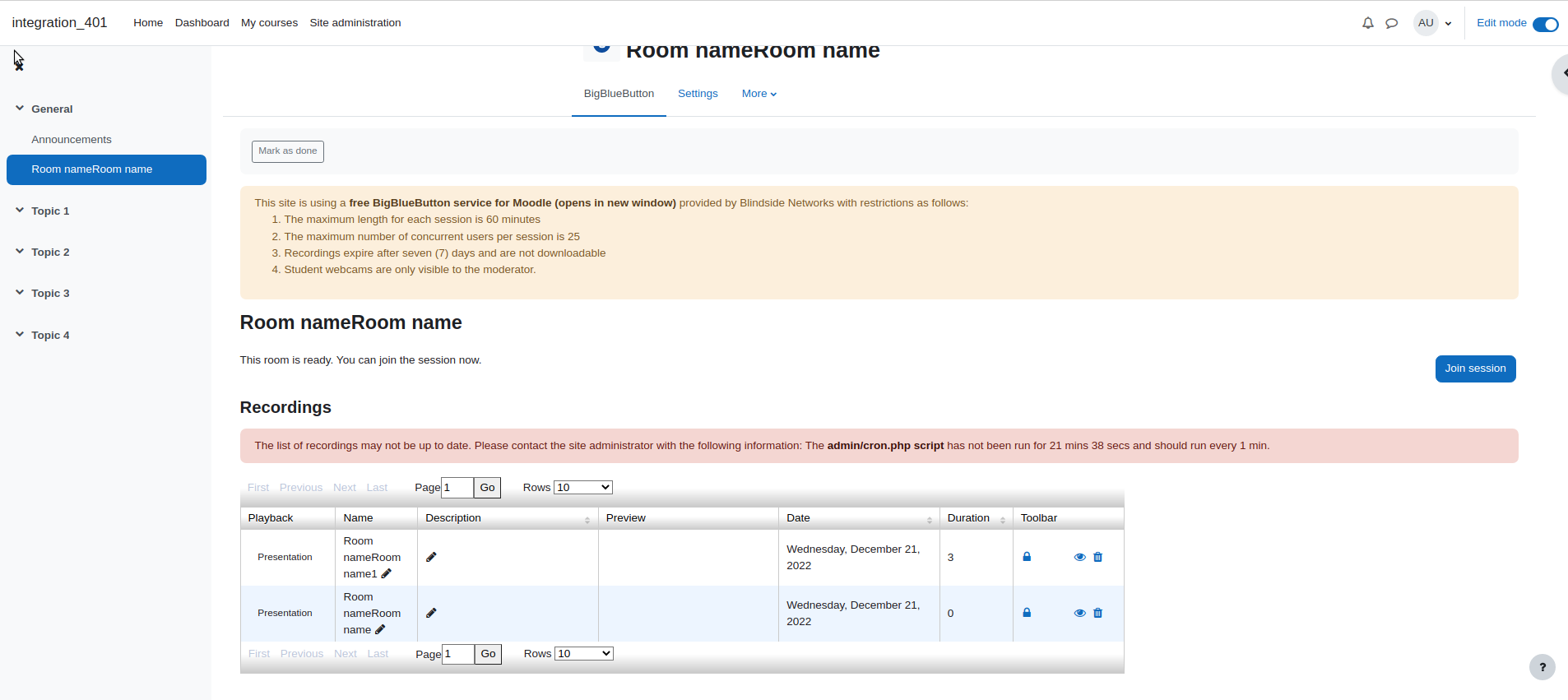Switch to the Settings tab
Screen dimensions: 1568x700
pyautogui.click(x=698, y=94)
